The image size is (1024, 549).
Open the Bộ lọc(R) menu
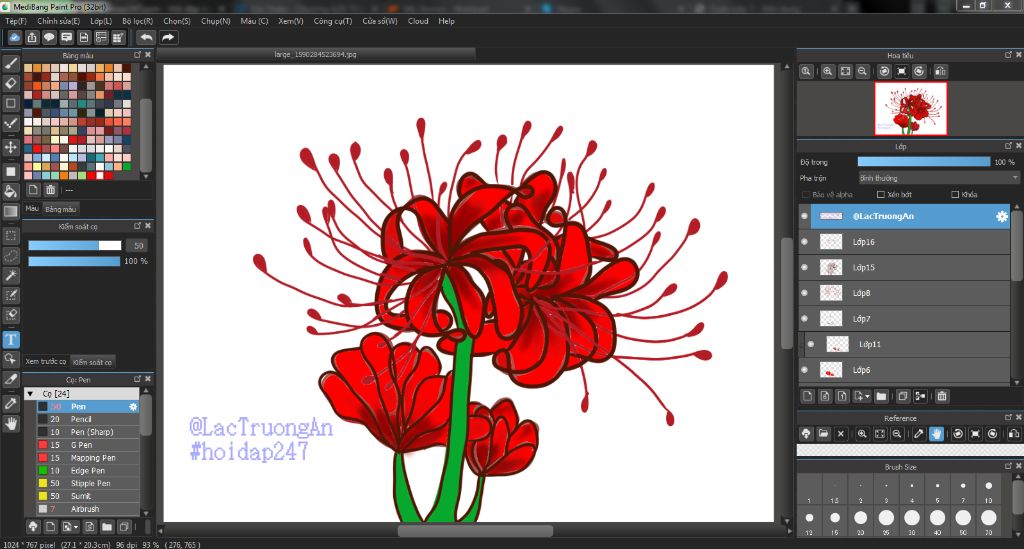tap(137, 21)
